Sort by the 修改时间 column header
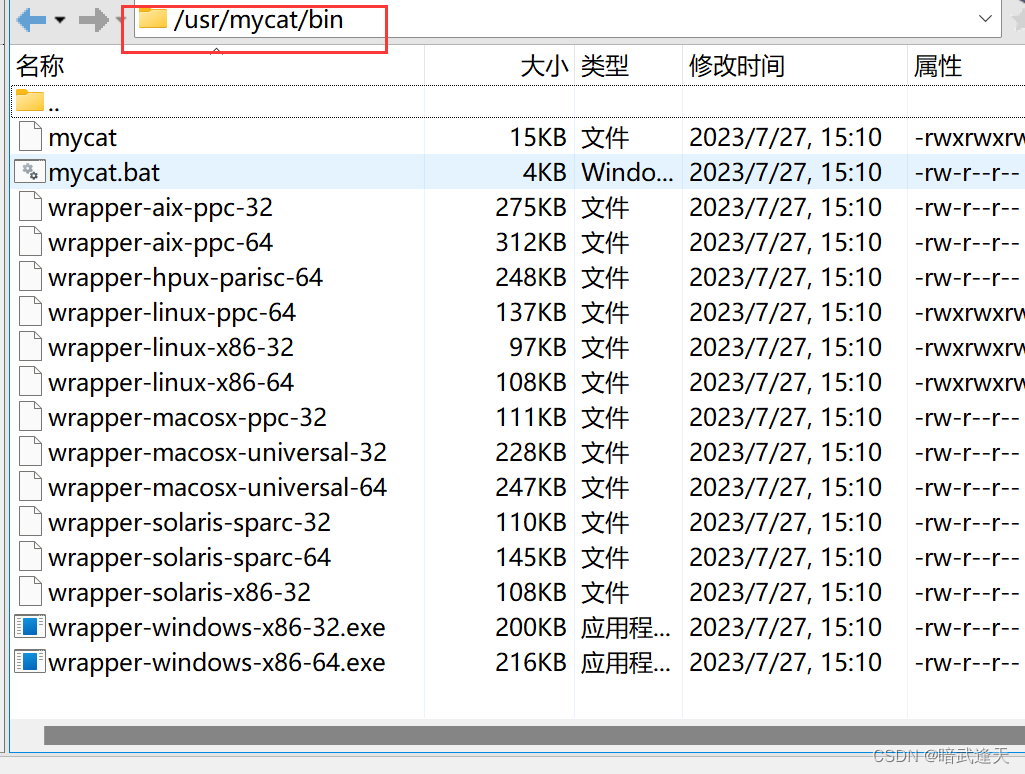The height and width of the screenshot is (774, 1025). (795, 66)
